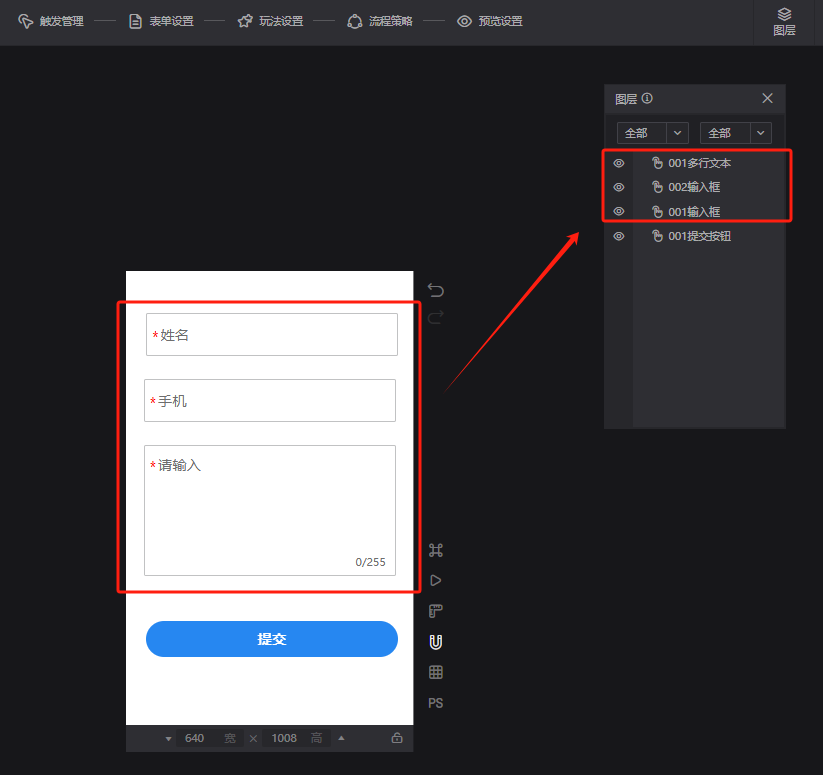
Task: Click the 0/255 character counter
Action: pos(371,562)
